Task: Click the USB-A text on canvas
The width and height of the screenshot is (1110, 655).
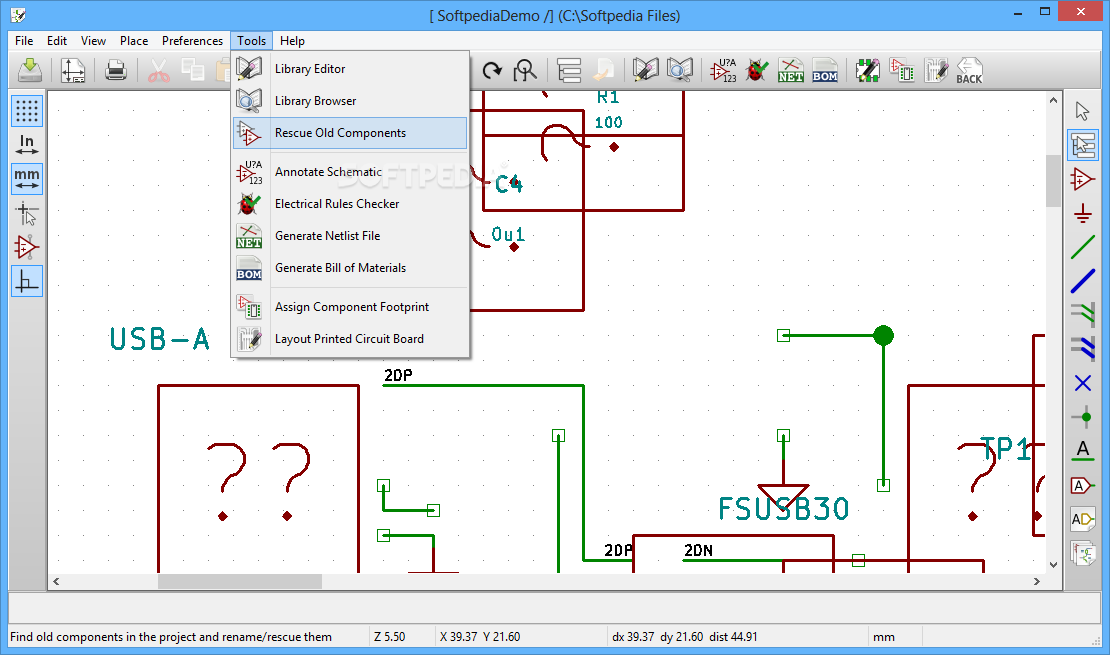Action: [159, 339]
